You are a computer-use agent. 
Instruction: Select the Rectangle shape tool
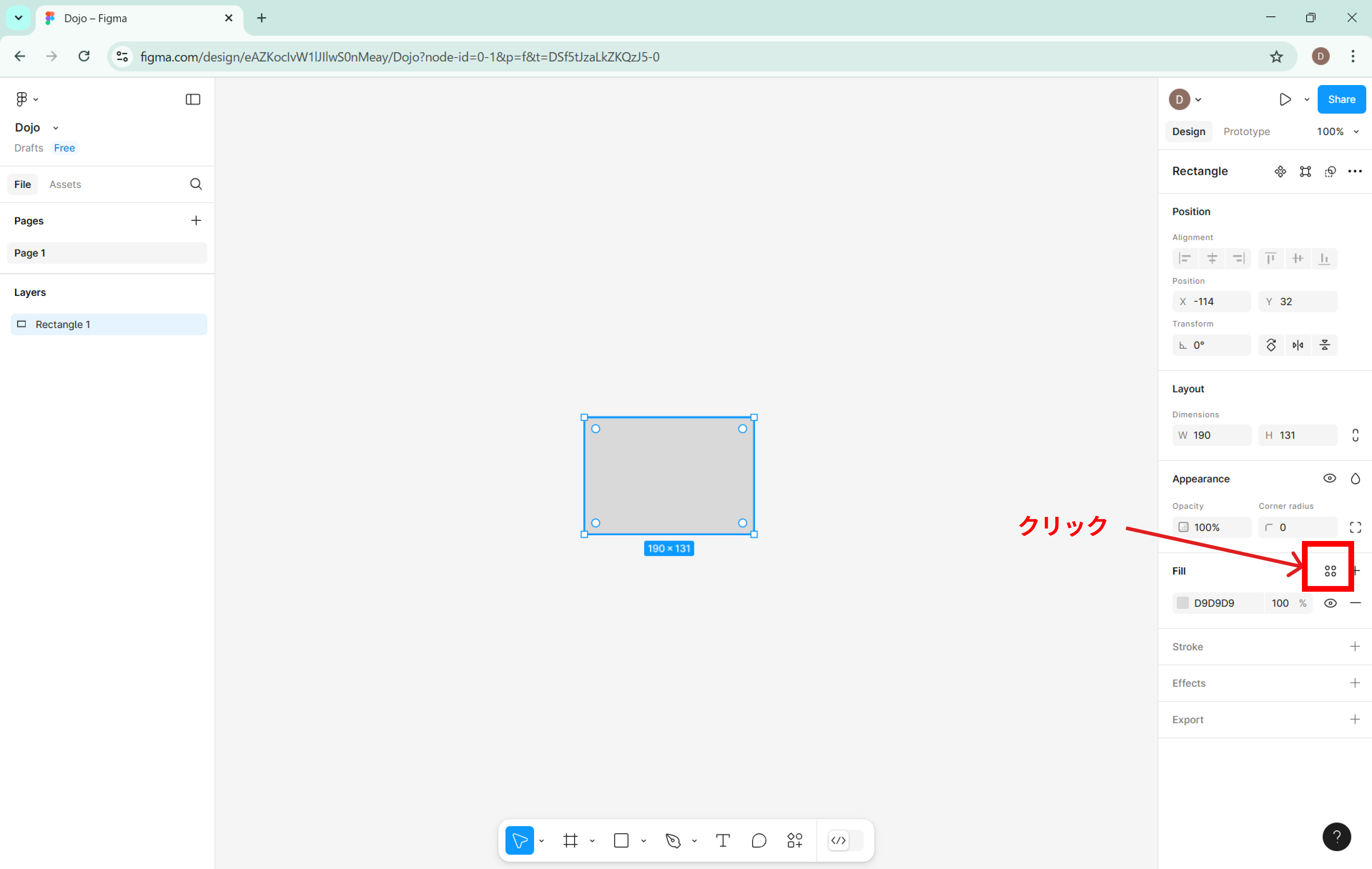[621, 840]
